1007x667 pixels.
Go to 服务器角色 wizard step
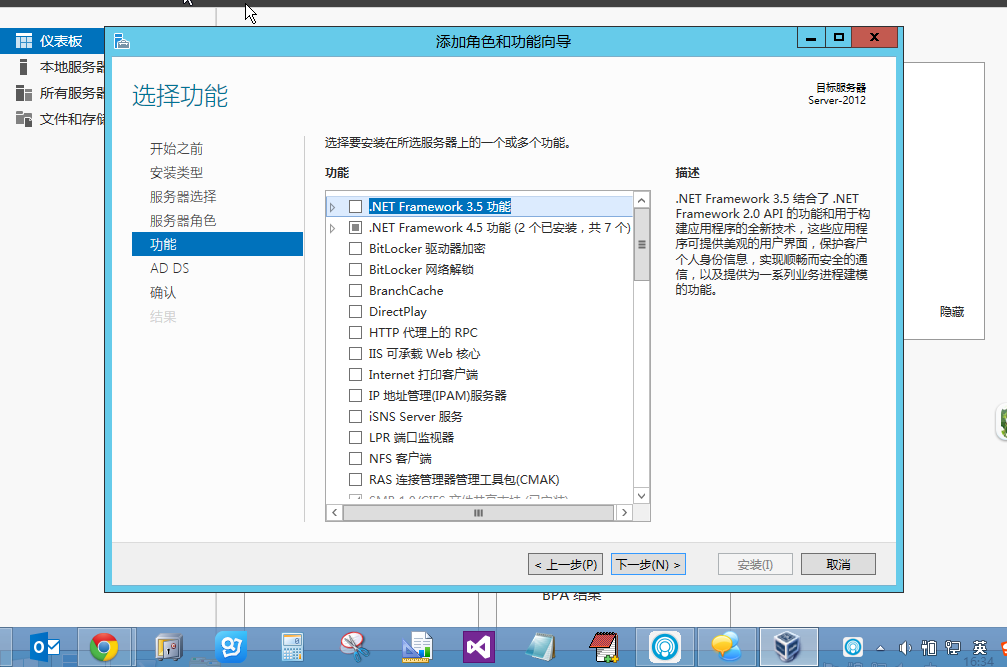pos(183,221)
